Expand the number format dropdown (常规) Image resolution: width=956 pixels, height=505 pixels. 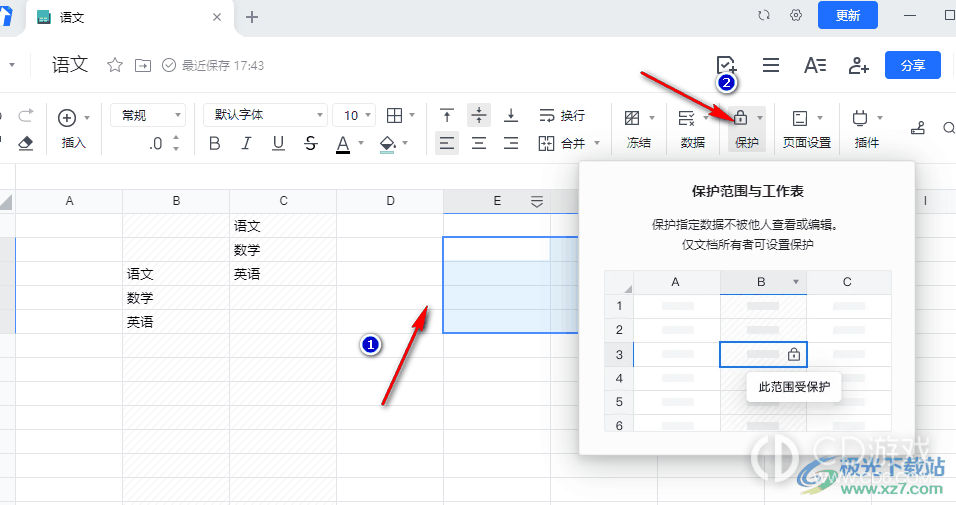(x=147, y=116)
